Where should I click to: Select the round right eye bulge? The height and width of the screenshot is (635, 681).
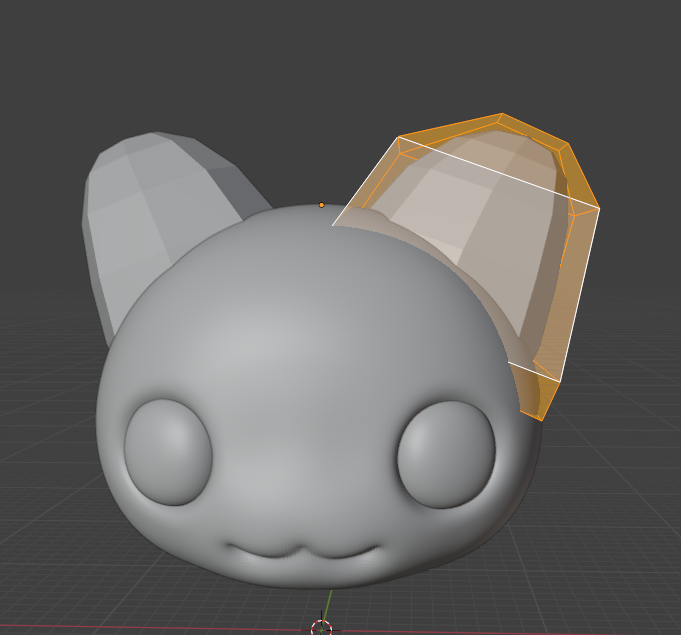click(446, 454)
